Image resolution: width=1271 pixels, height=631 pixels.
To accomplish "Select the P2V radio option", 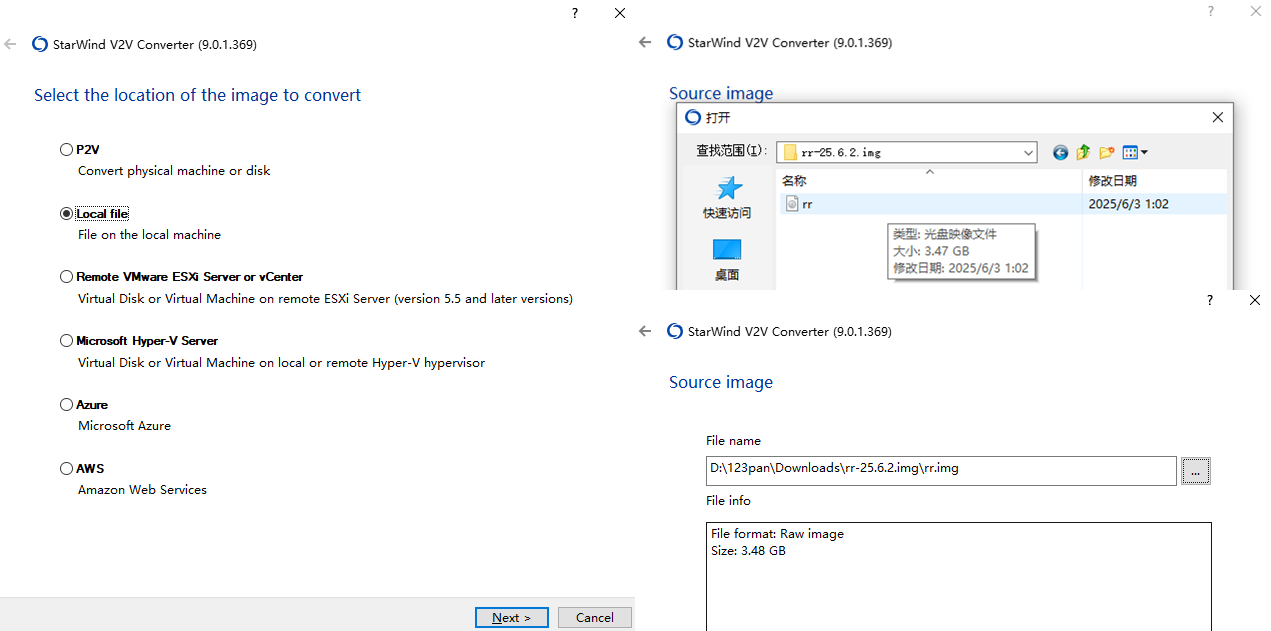I will 67,150.
